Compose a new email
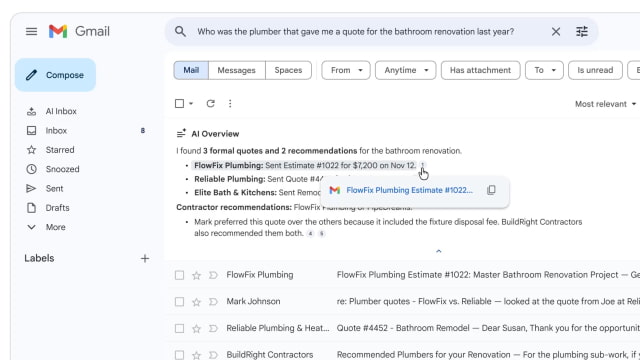This screenshot has height=360, width=640. [56, 75]
